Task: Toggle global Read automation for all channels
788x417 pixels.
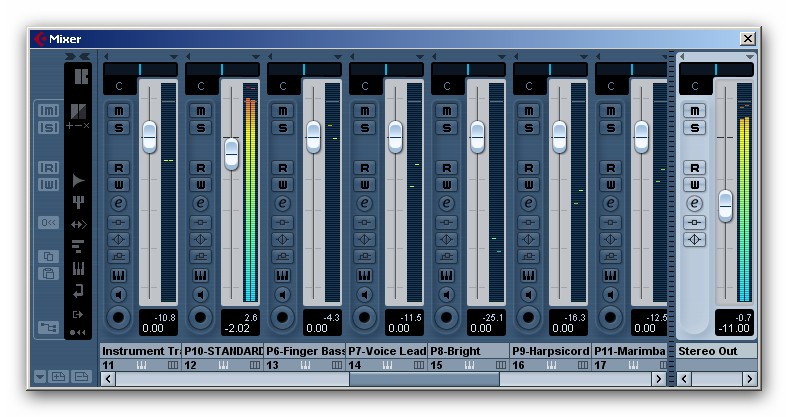Action: (49, 168)
